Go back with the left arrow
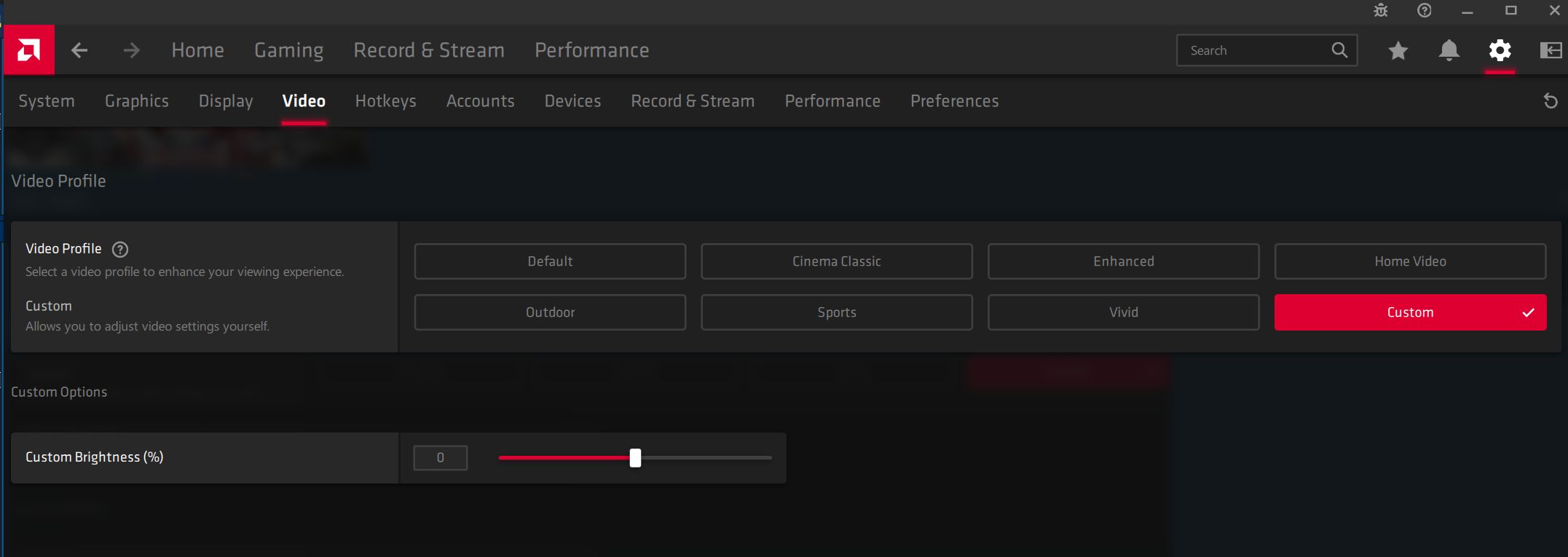Image resolution: width=1568 pixels, height=557 pixels. tap(79, 50)
